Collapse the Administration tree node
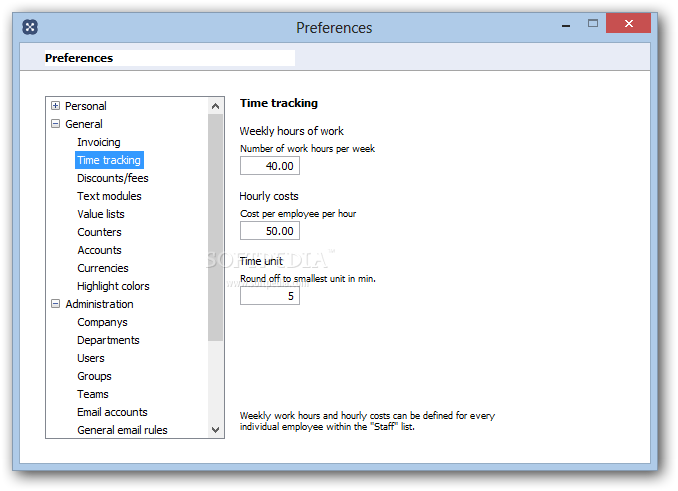The image size is (678, 491). [x=55, y=303]
